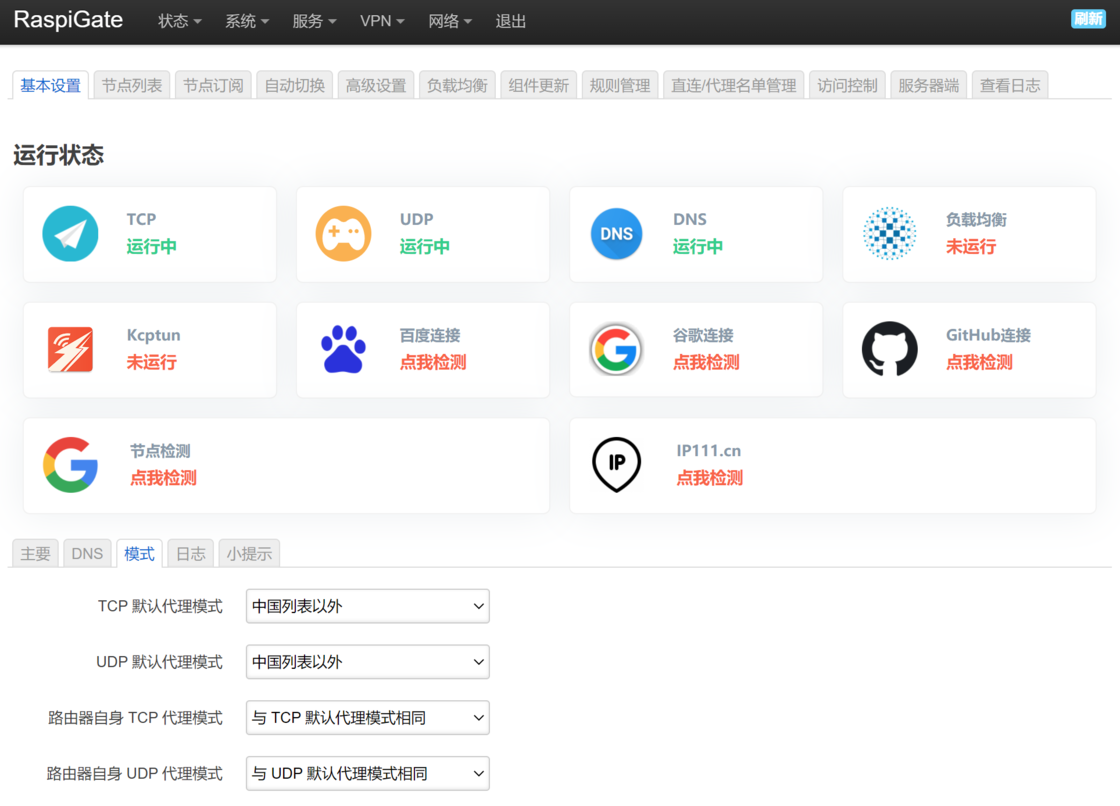1120x806 pixels.
Task: Click the RaspiGate brand title
Action: tap(68, 20)
